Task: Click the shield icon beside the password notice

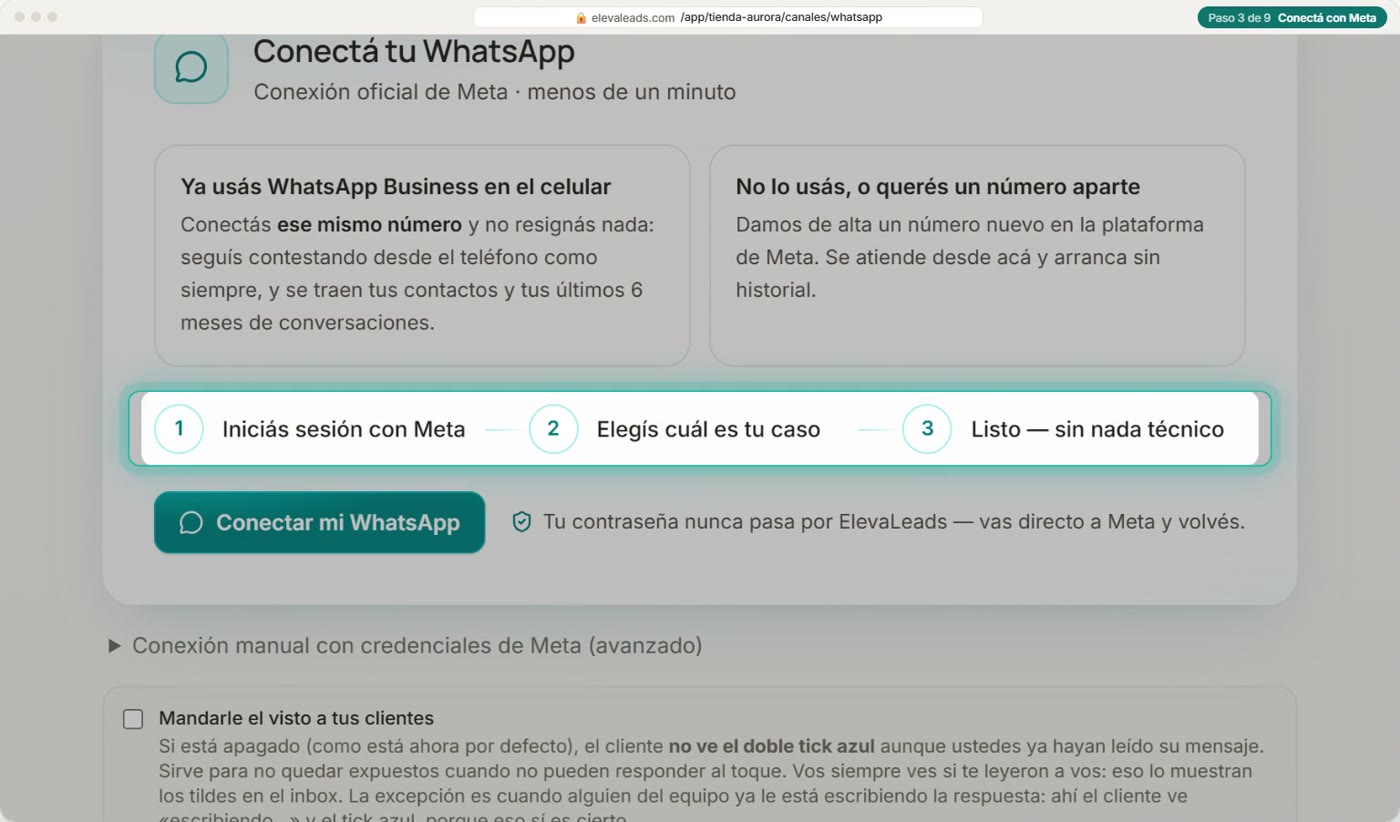Action: pyautogui.click(x=521, y=522)
